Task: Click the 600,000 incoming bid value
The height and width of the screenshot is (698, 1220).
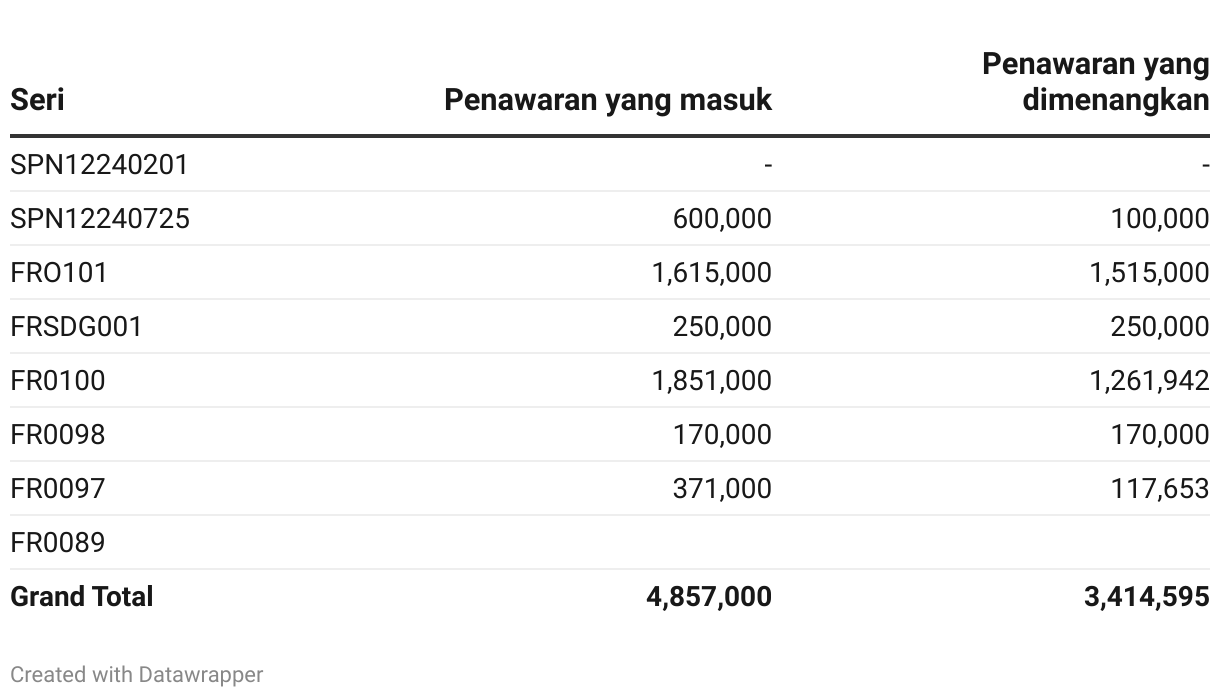Action: [722, 219]
